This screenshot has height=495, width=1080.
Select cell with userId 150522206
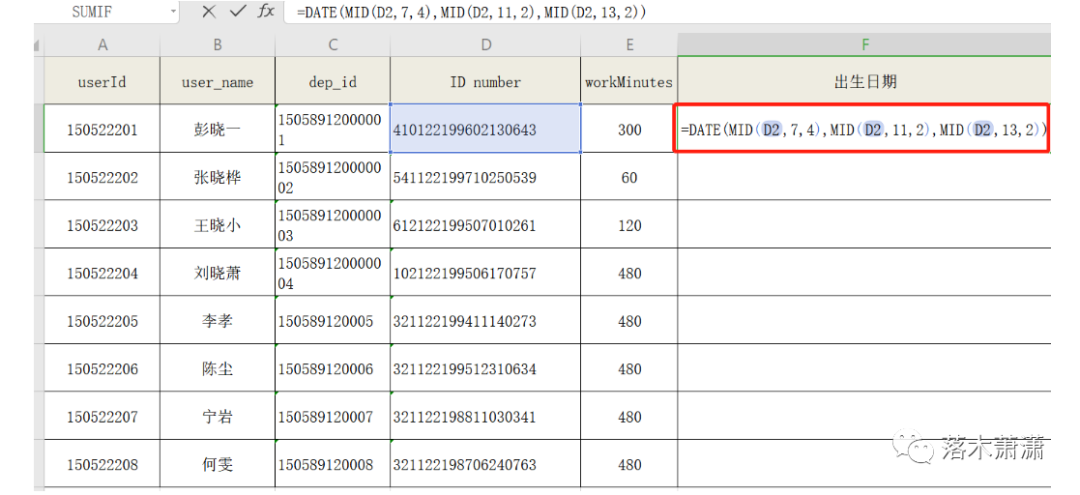coord(103,368)
